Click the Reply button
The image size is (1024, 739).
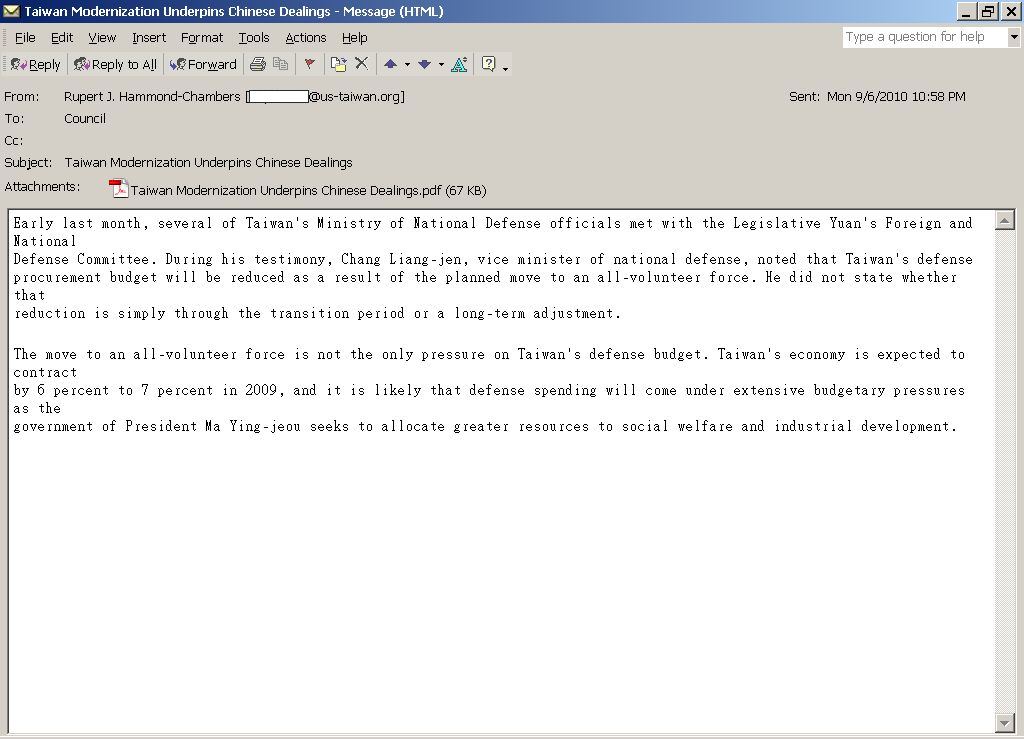pyautogui.click(x=36, y=64)
